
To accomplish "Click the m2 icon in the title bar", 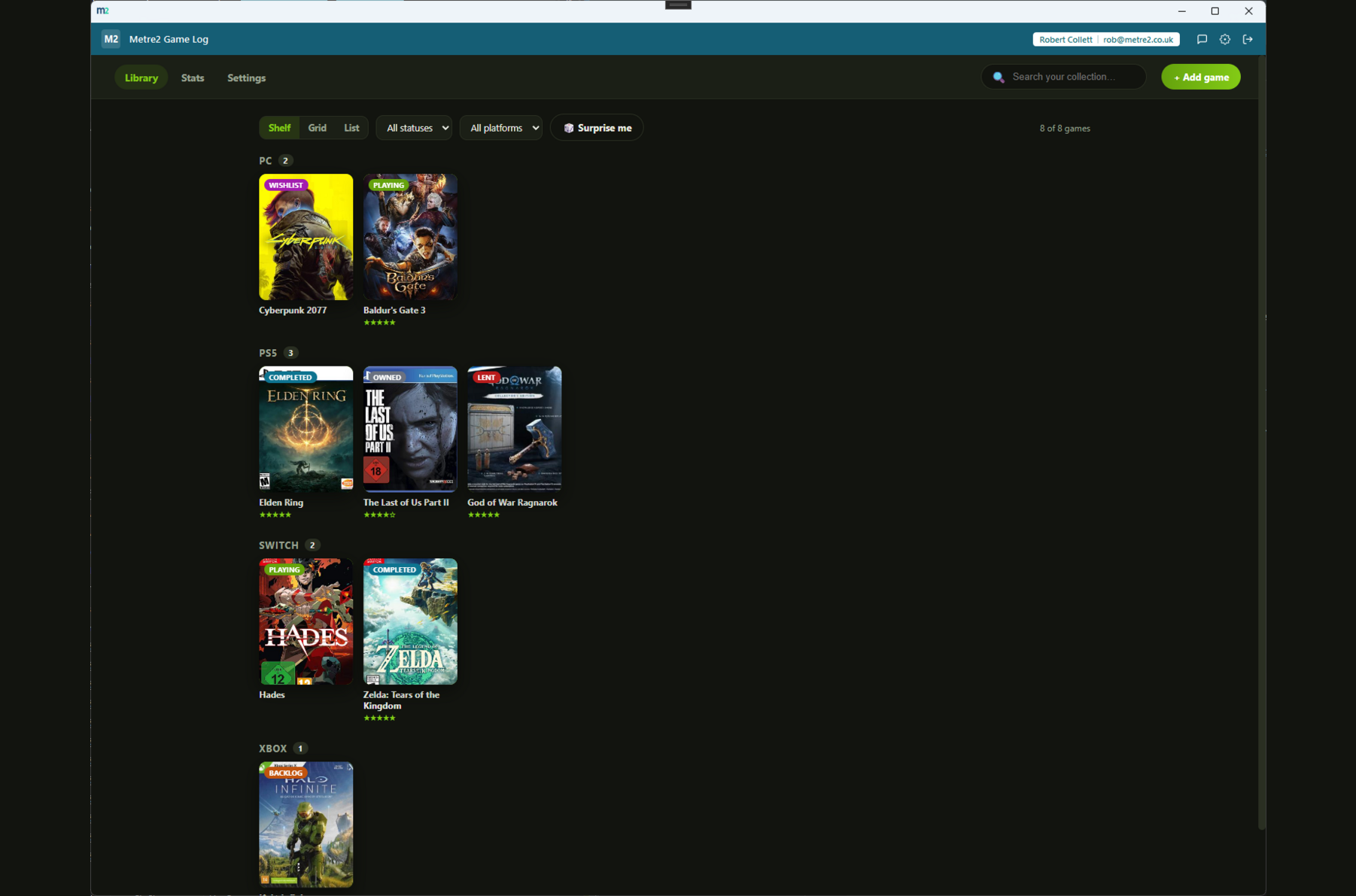I will click(103, 11).
